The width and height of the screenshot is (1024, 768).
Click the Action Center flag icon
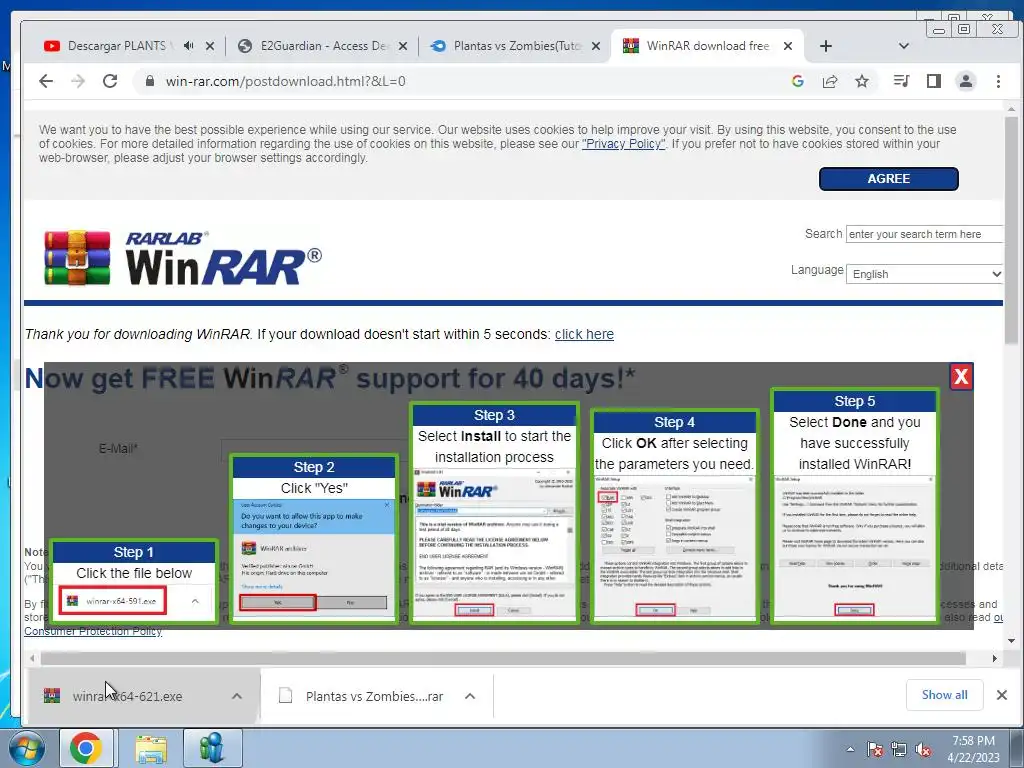tap(875, 749)
